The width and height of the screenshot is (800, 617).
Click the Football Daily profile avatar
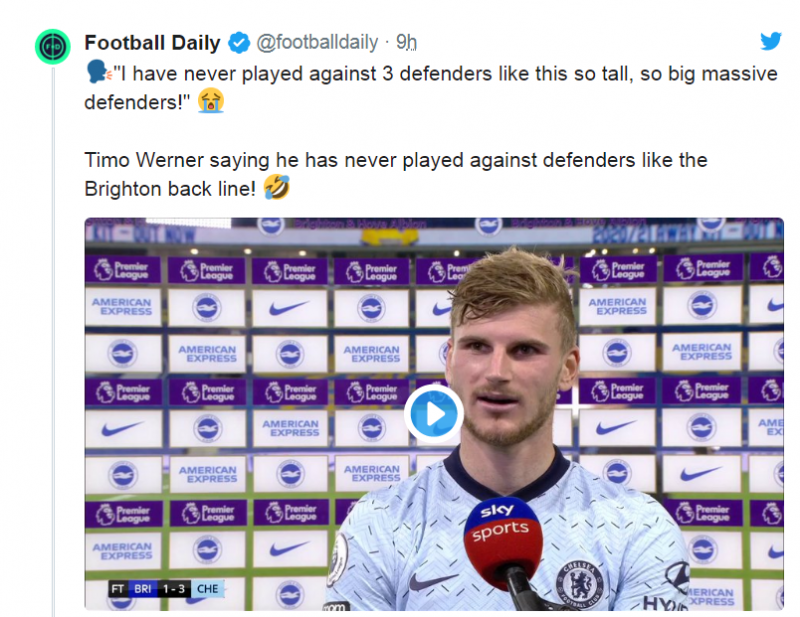(x=52, y=46)
